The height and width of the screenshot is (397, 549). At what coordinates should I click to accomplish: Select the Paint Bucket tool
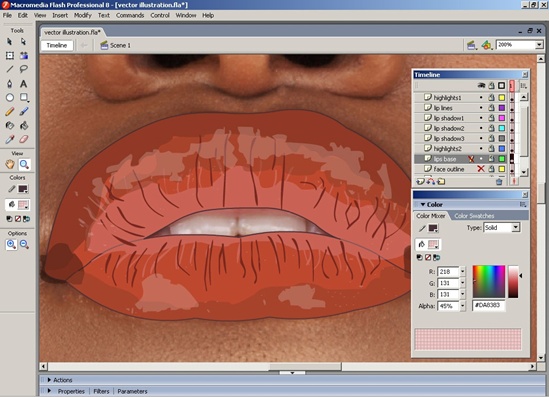(x=23, y=125)
